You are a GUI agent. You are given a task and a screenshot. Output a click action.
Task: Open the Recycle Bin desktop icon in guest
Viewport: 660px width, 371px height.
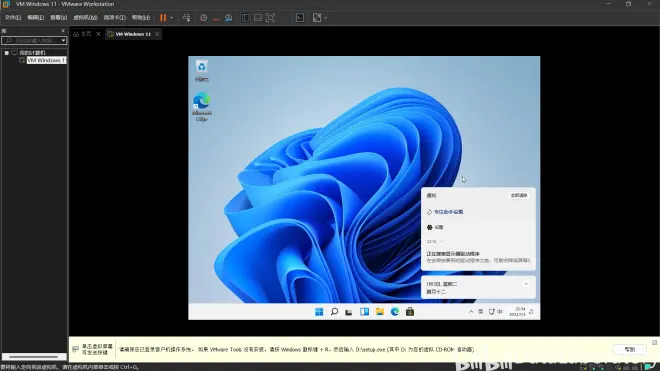(x=202, y=71)
